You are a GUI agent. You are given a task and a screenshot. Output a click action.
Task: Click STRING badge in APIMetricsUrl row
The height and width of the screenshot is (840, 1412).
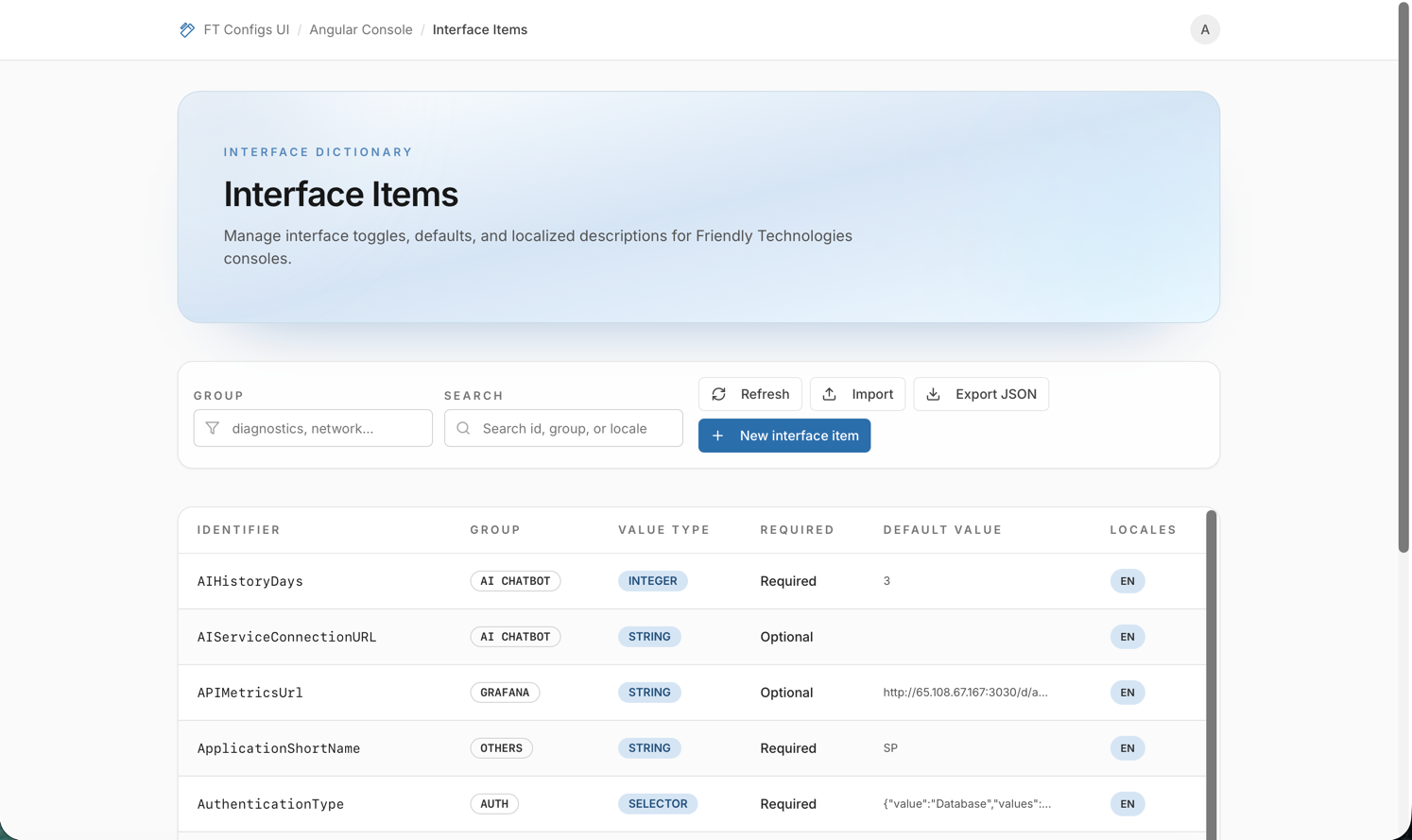649,693
